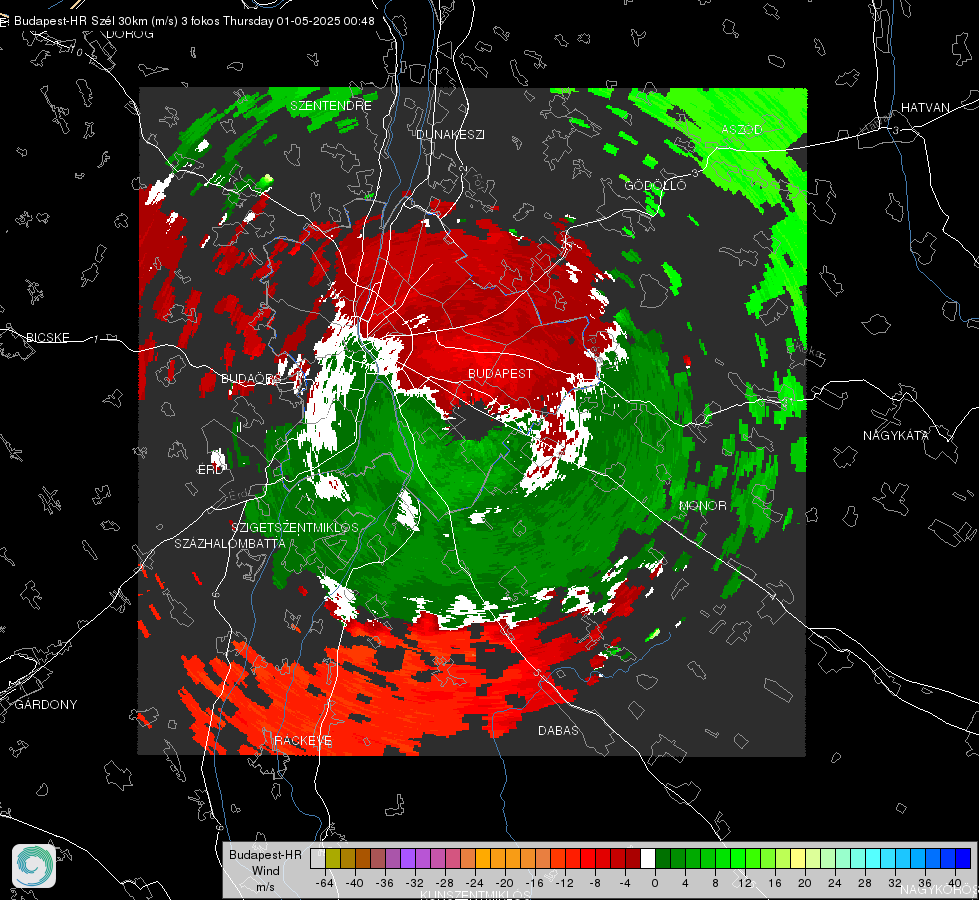
Task: Click the DABAS town label
Action: click(x=558, y=730)
